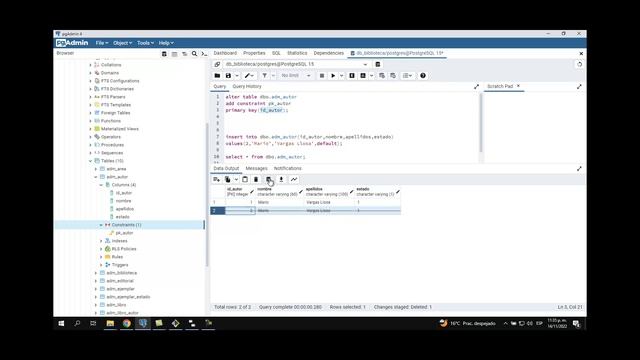The image size is (640, 360).
Task: Open the No limit rows dropdown
Action: [x=296, y=76]
